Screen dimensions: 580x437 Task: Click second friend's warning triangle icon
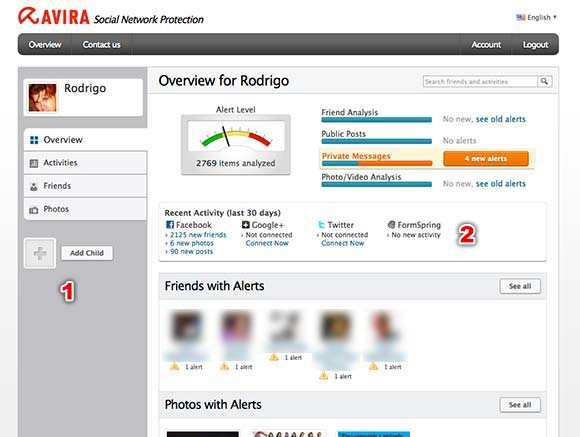[x=224, y=366]
